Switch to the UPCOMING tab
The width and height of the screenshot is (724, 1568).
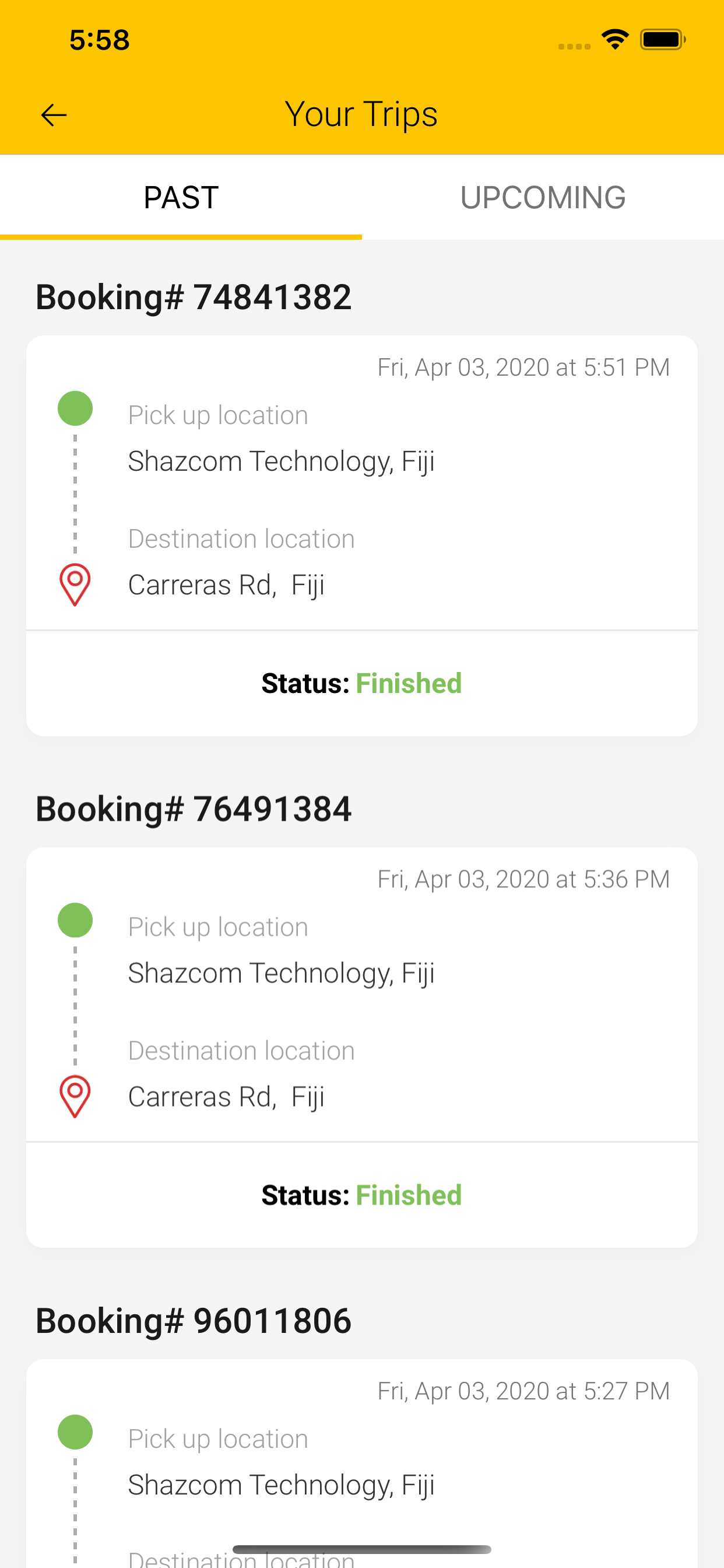click(543, 197)
